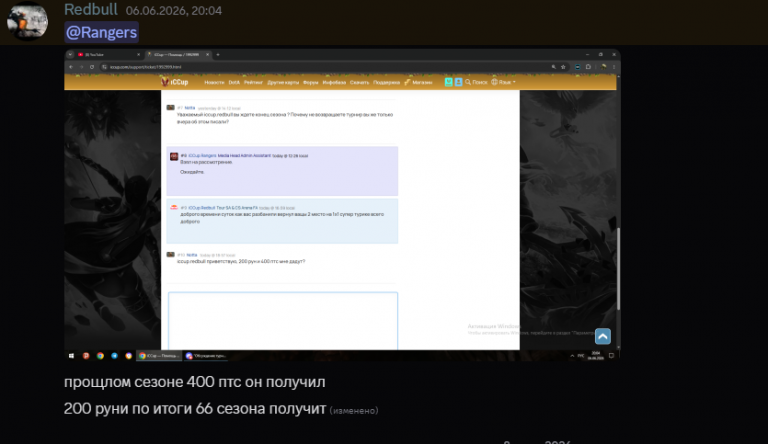Click the Telegram taskbar icon
This screenshot has height=444, width=768.
(114, 356)
